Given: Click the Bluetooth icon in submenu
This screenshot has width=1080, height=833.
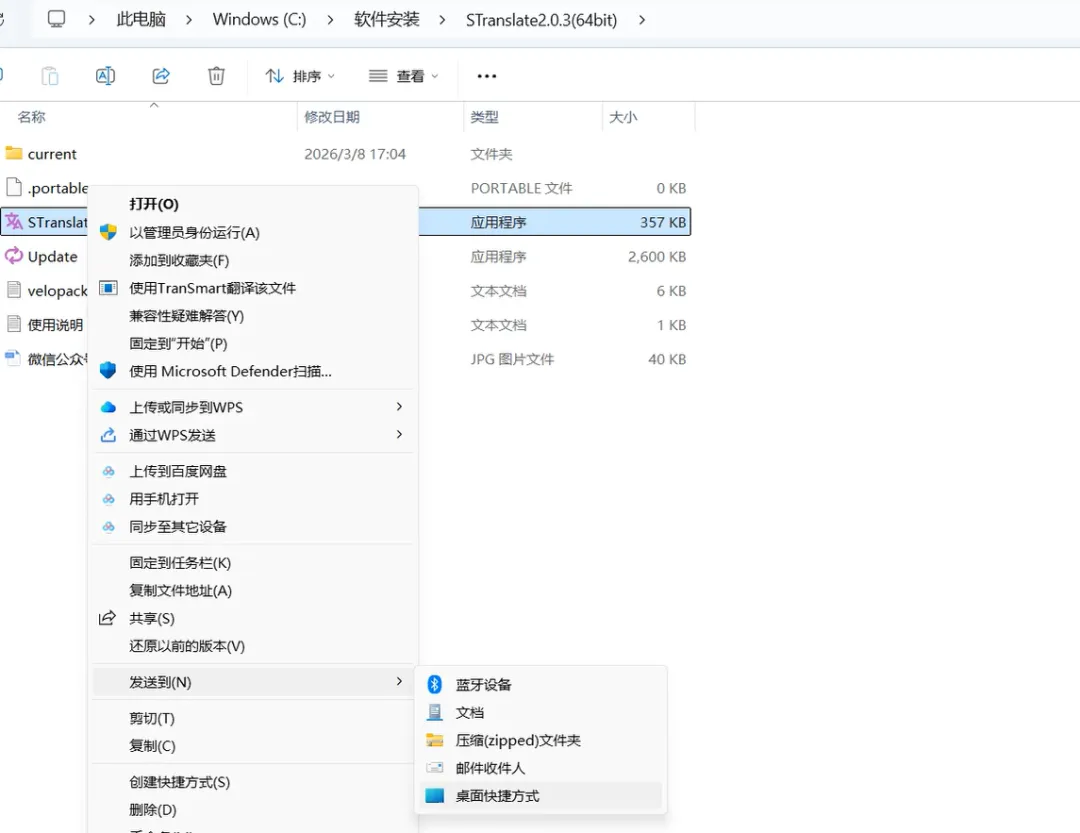Looking at the screenshot, I should coord(435,684).
